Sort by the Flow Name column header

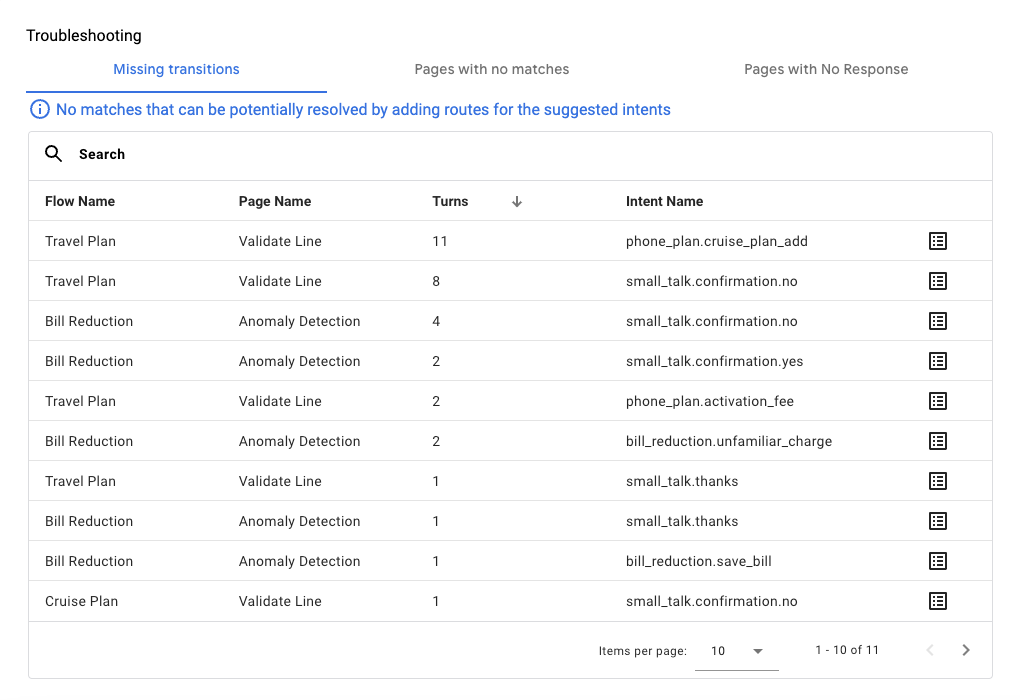click(x=80, y=201)
